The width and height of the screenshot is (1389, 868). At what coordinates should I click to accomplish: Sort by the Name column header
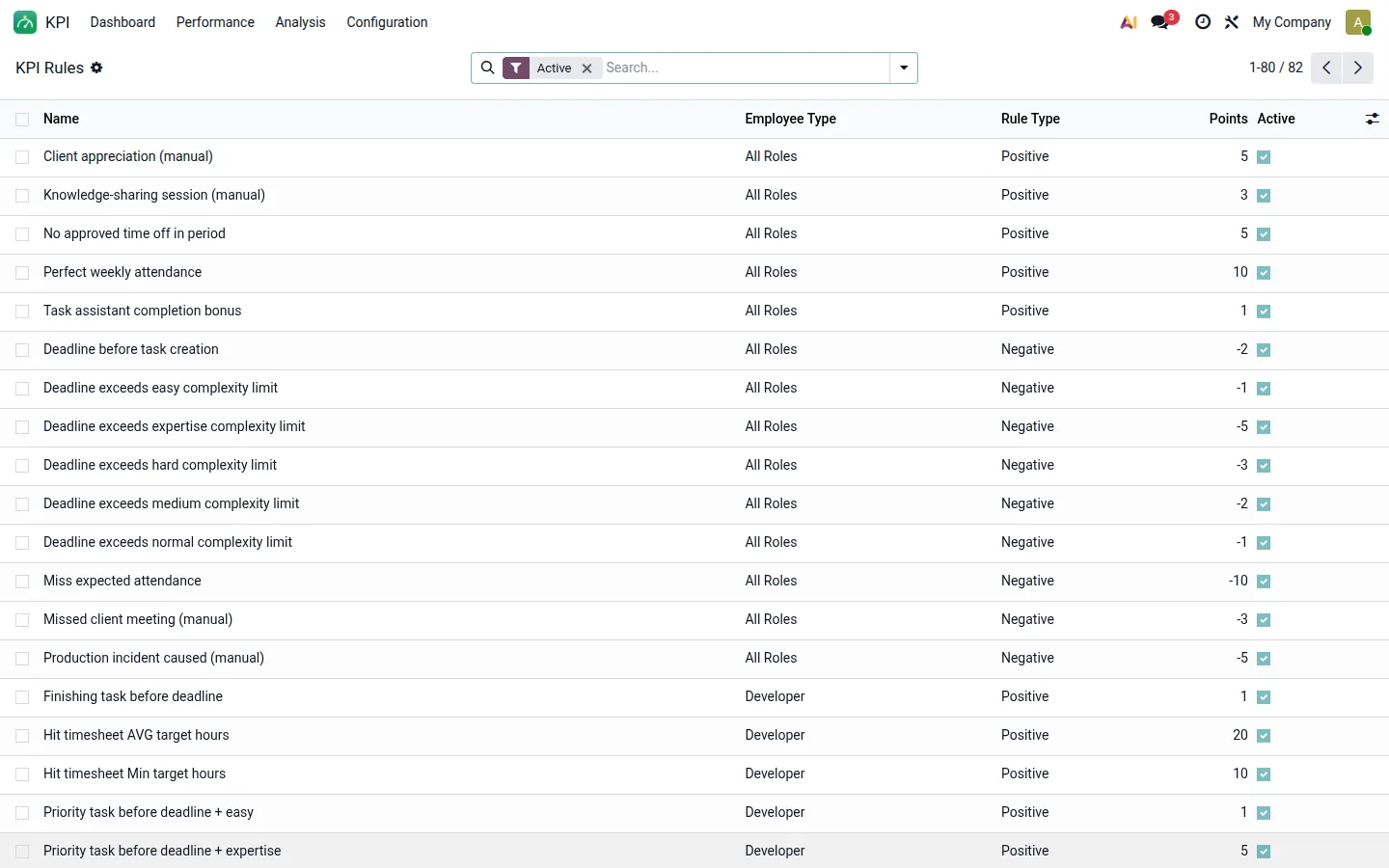(61, 119)
